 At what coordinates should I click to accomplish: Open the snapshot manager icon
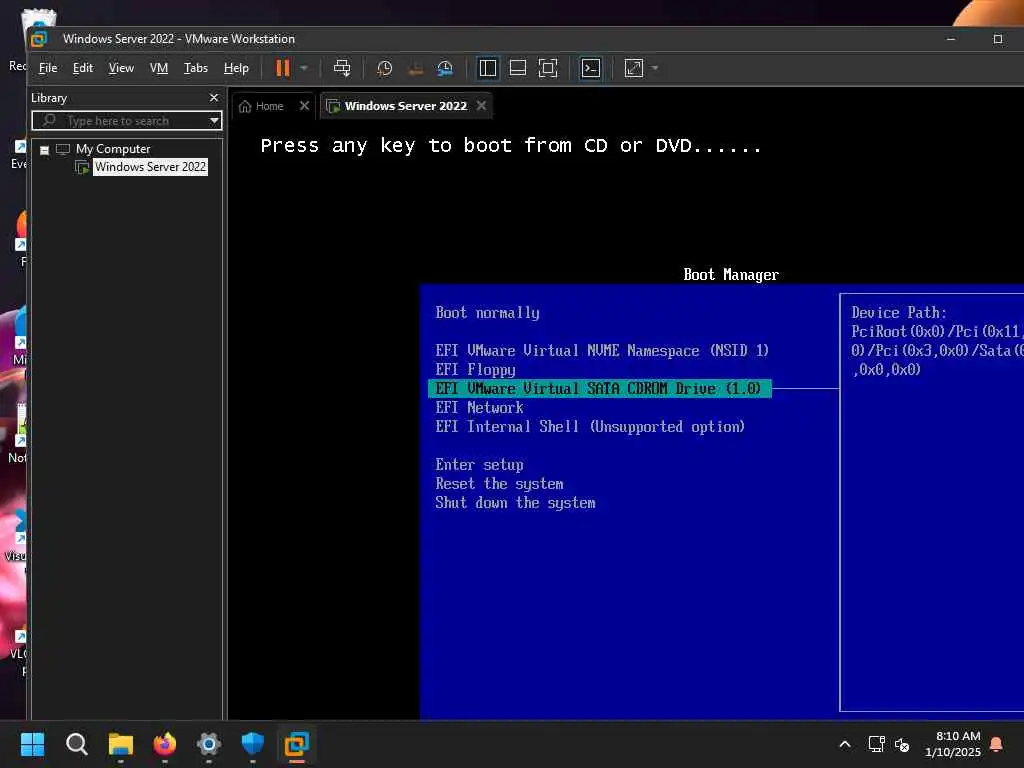pyautogui.click(x=445, y=68)
